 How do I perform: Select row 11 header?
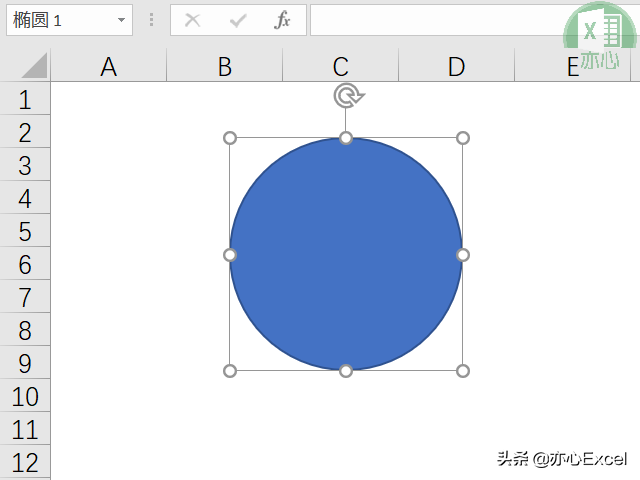25,429
